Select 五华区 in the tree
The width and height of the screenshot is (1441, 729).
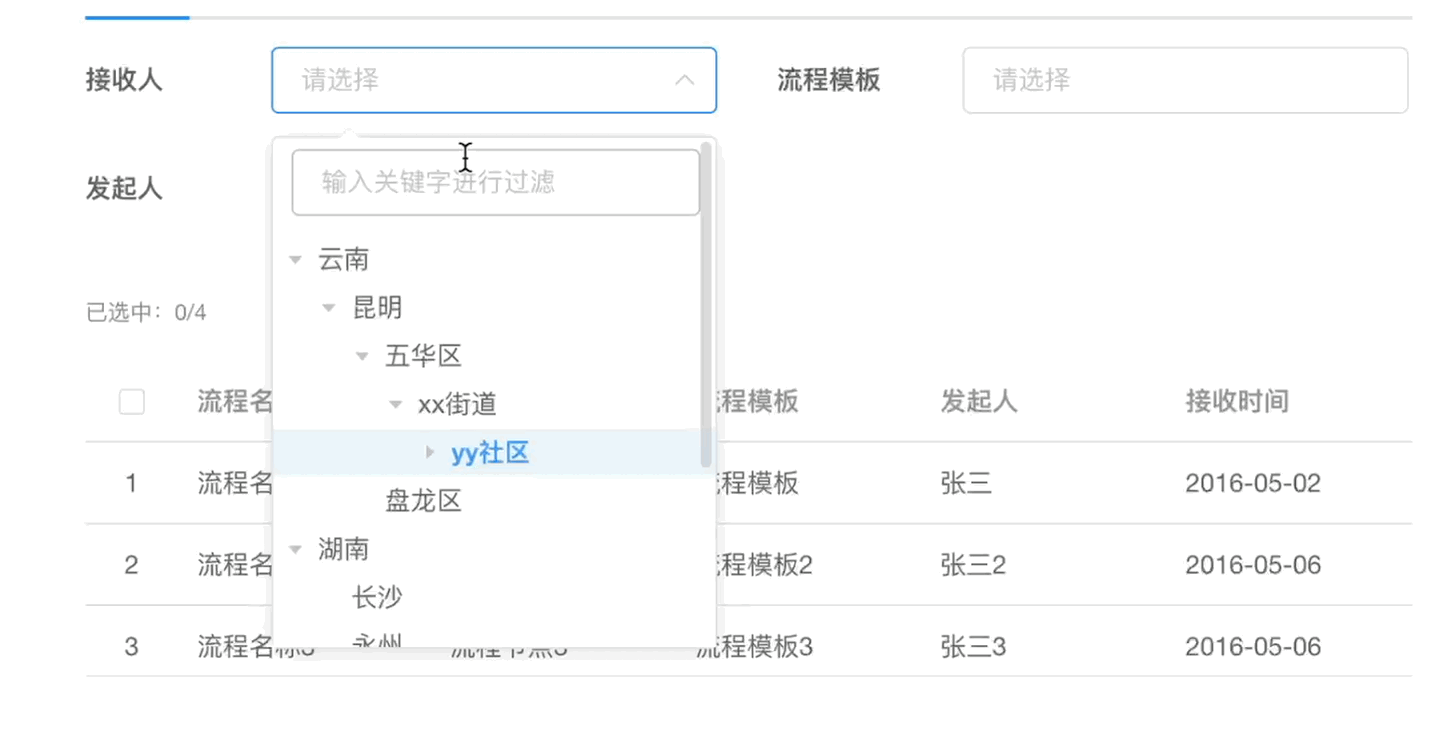[x=423, y=356]
